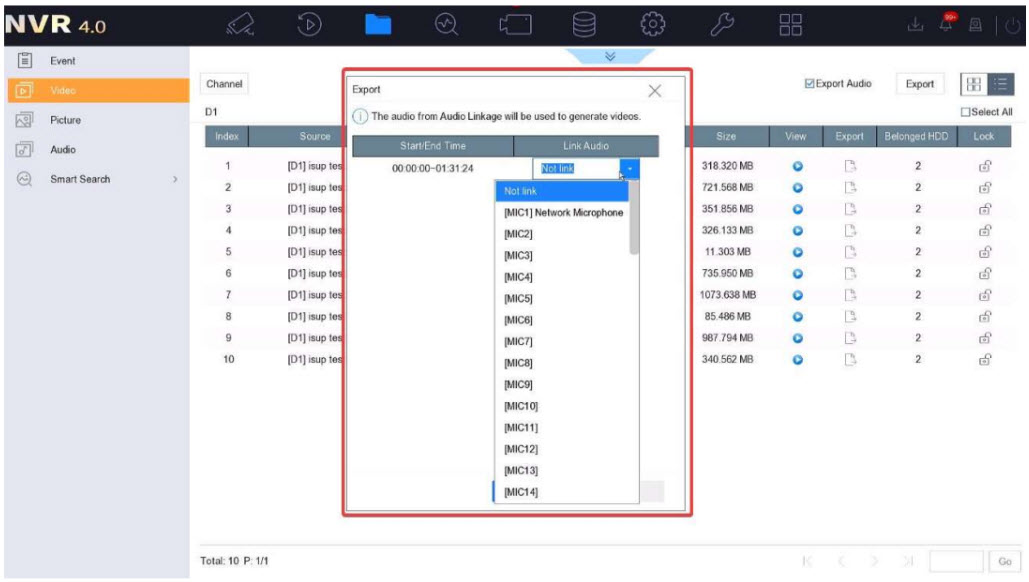Expand the Smart Search submenu
Screen dimensions: 1029x582
click(175, 180)
